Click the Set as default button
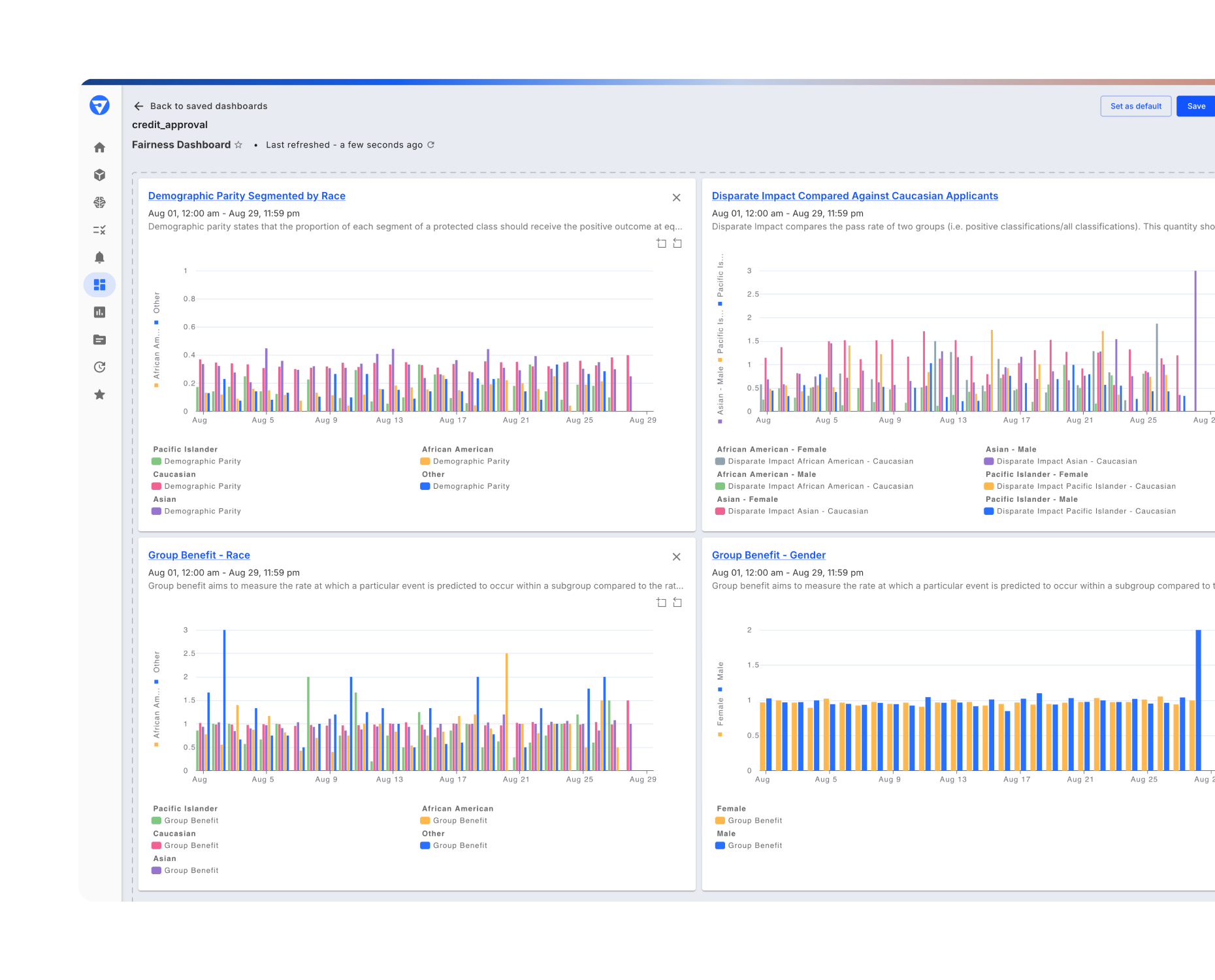The image size is (1215, 980). click(x=1136, y=106)
